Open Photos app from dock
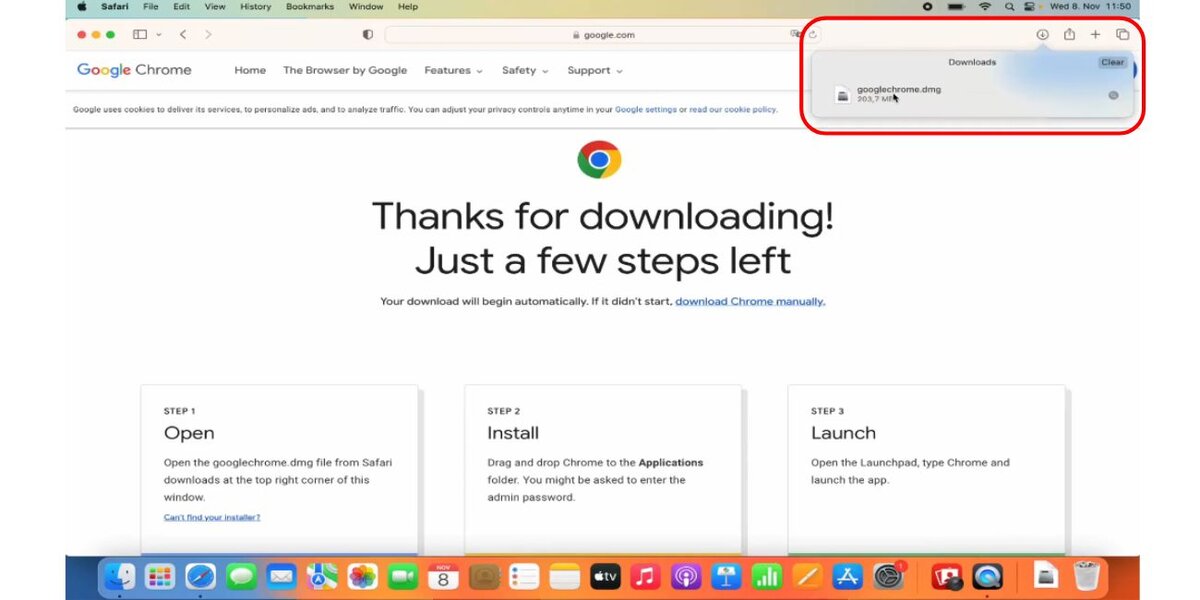The height and width of the screenshot is (600, 1200). click(362, 576)
